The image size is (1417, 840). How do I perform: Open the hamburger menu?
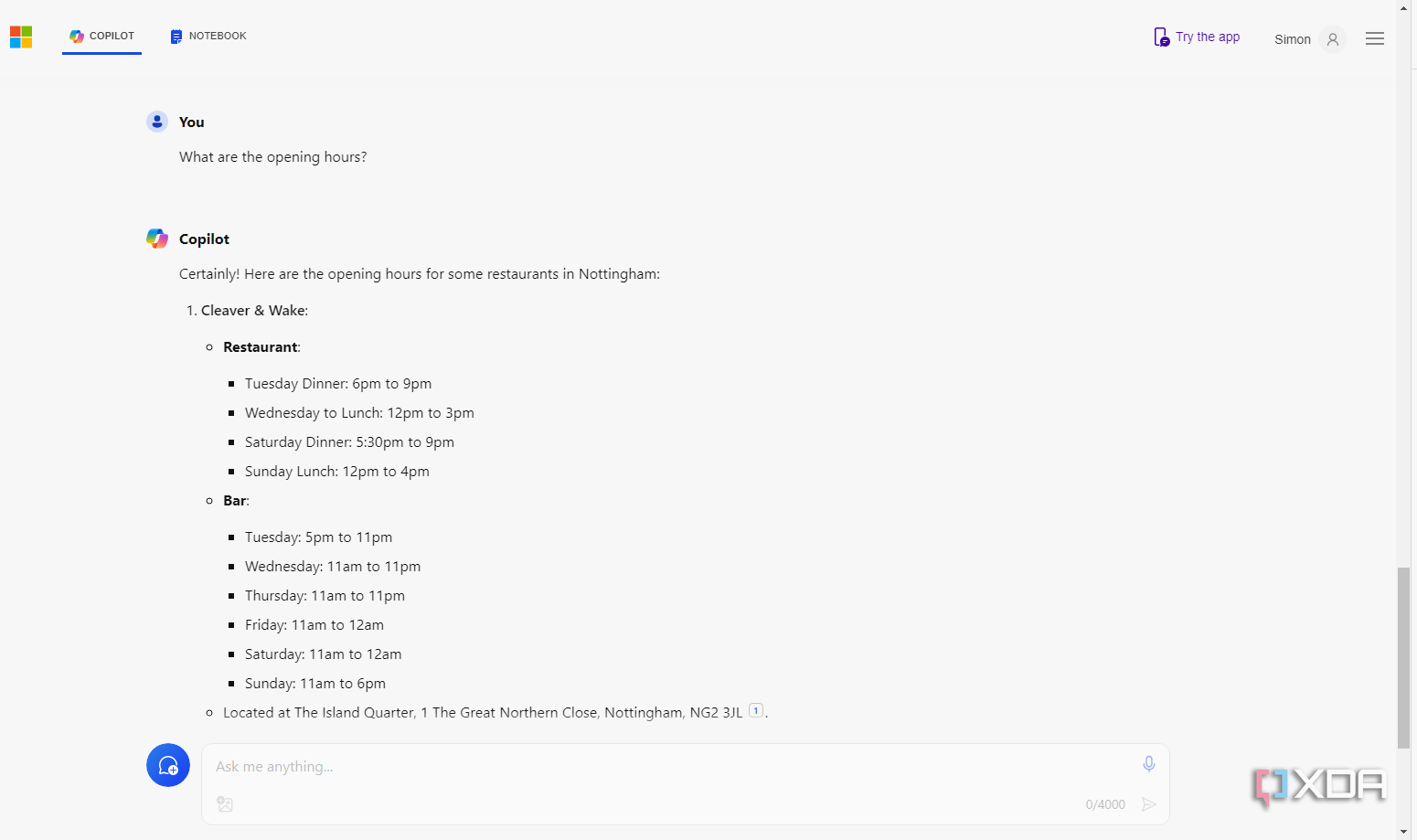click(1375, 38)
